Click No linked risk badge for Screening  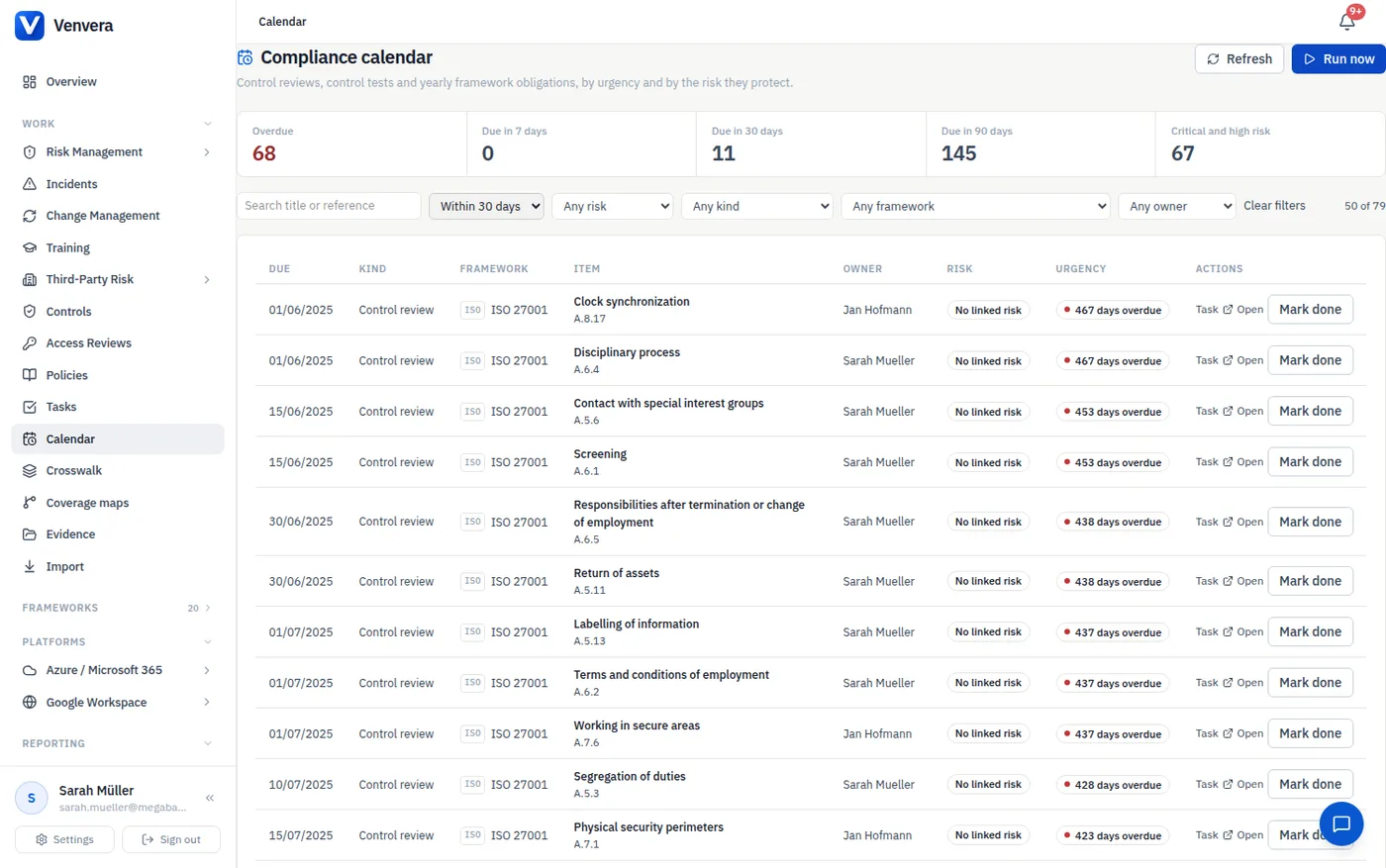(x=988, y=462)
